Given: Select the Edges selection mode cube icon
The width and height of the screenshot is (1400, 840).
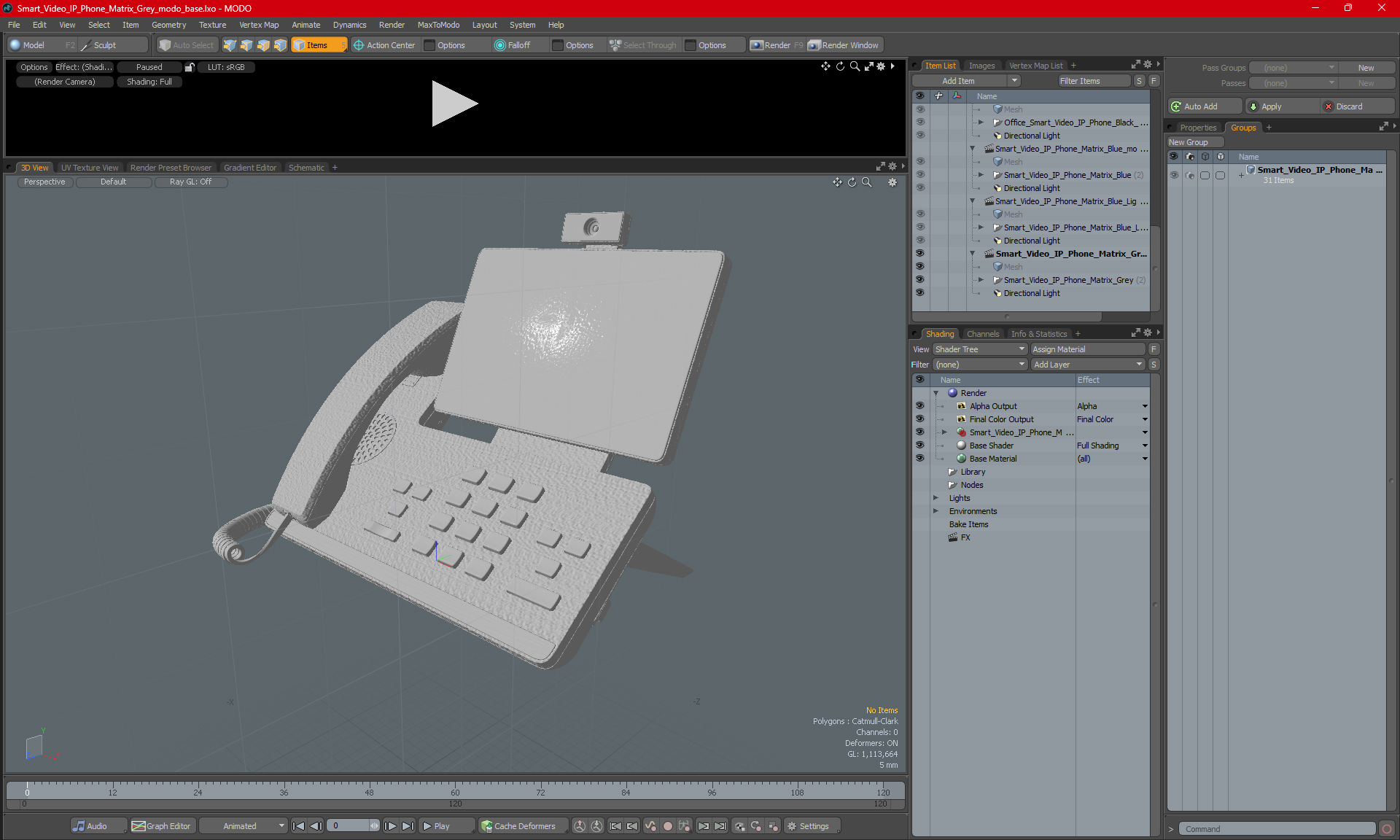Looking at the screenshot, I should [x=246, y=45].
